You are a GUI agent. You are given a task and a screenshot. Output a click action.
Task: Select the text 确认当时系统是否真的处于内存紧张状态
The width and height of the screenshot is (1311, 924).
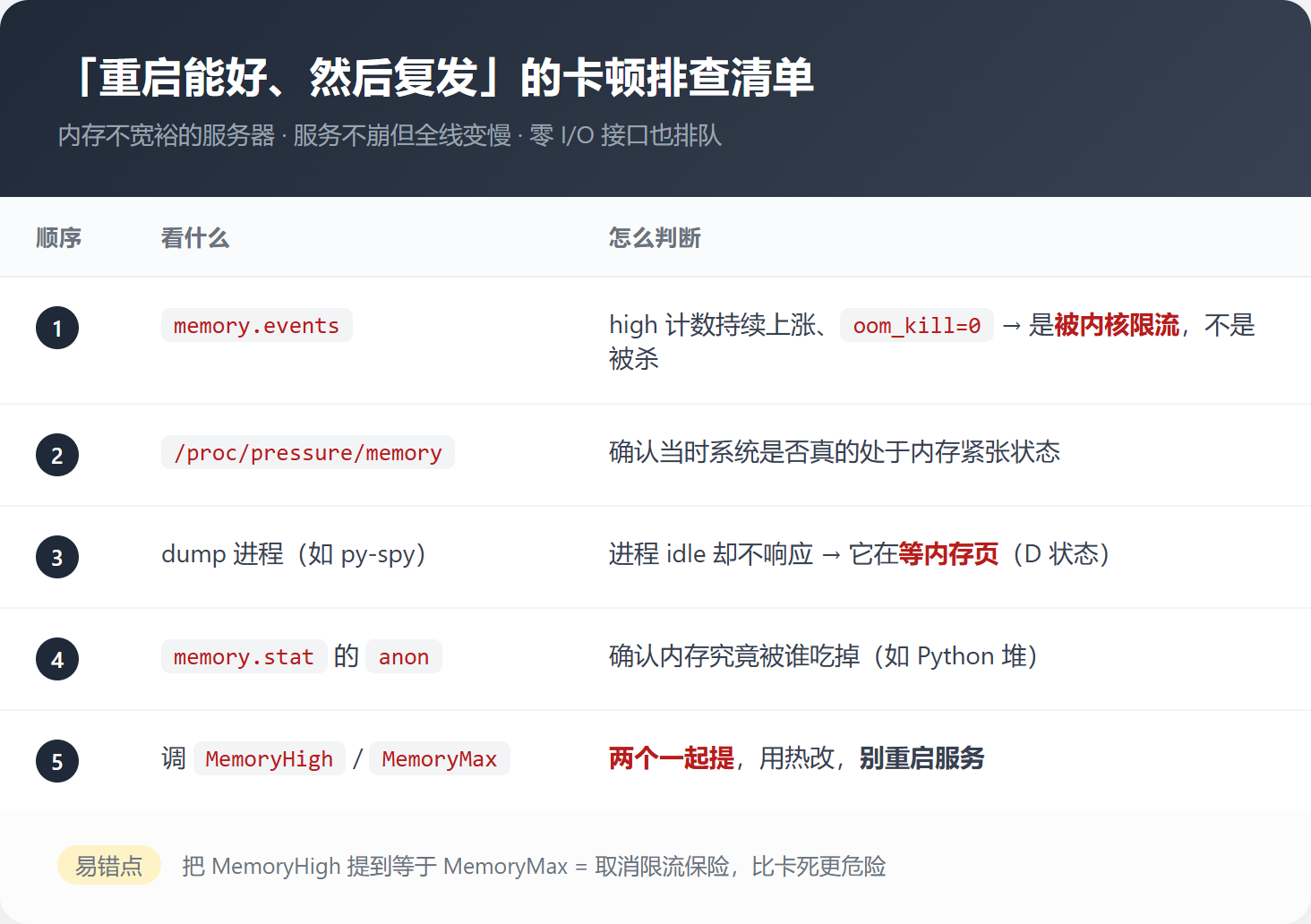(835, 452)
